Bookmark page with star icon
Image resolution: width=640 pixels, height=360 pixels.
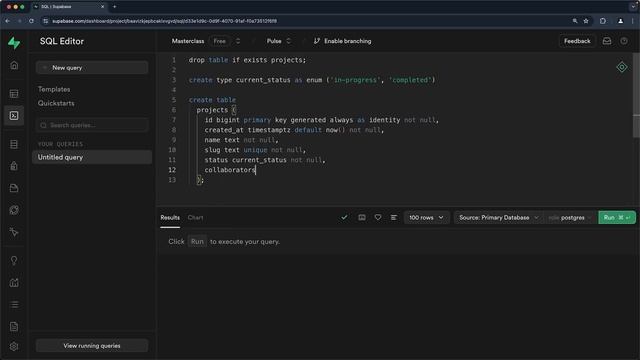(586, 21)
